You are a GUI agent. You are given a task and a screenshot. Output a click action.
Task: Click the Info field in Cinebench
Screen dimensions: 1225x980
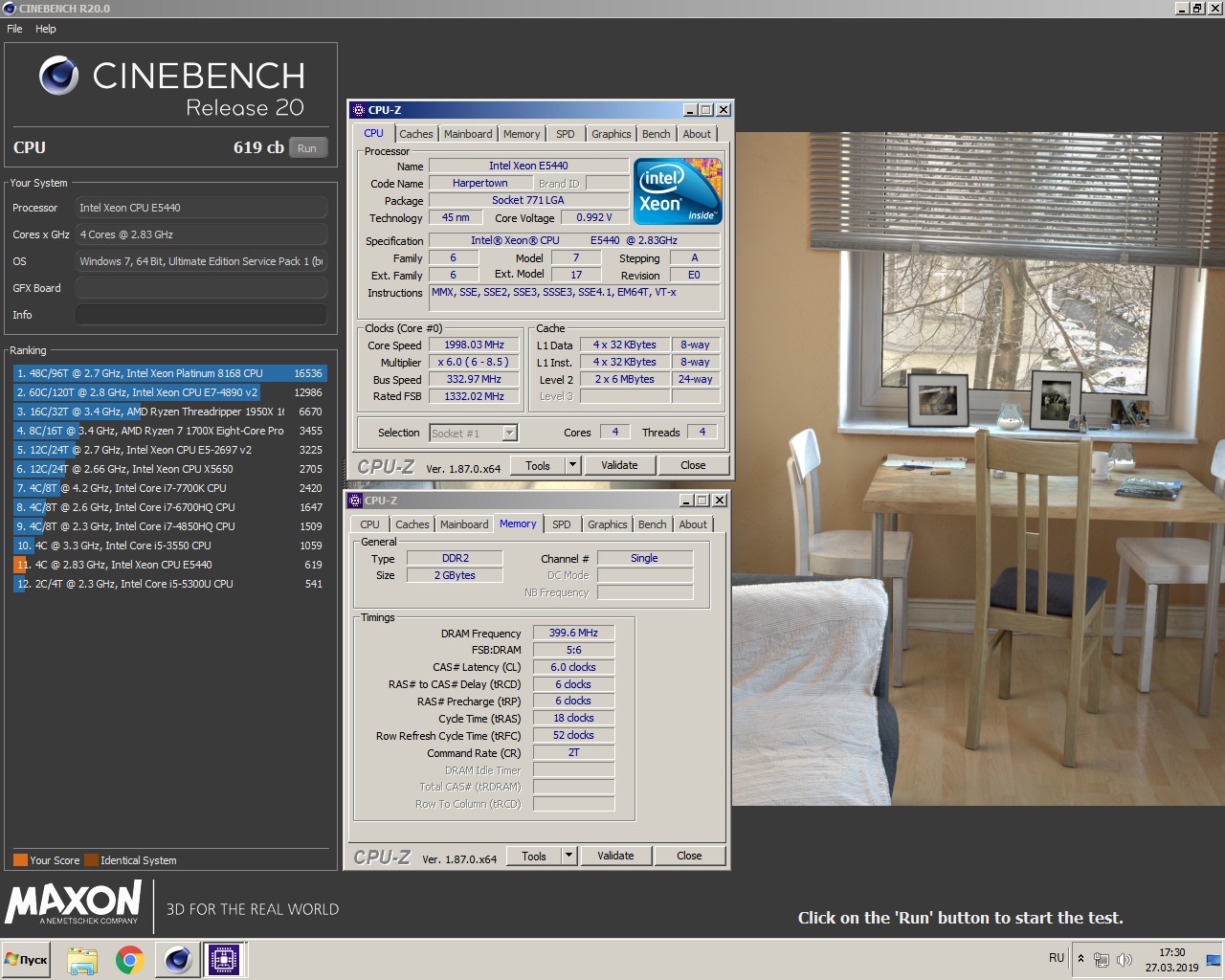(201, 315)
